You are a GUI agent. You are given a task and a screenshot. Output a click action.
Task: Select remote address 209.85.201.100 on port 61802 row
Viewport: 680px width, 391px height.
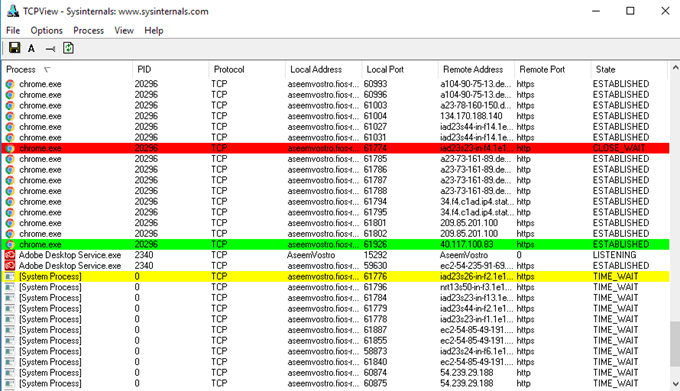click(469, 234)
